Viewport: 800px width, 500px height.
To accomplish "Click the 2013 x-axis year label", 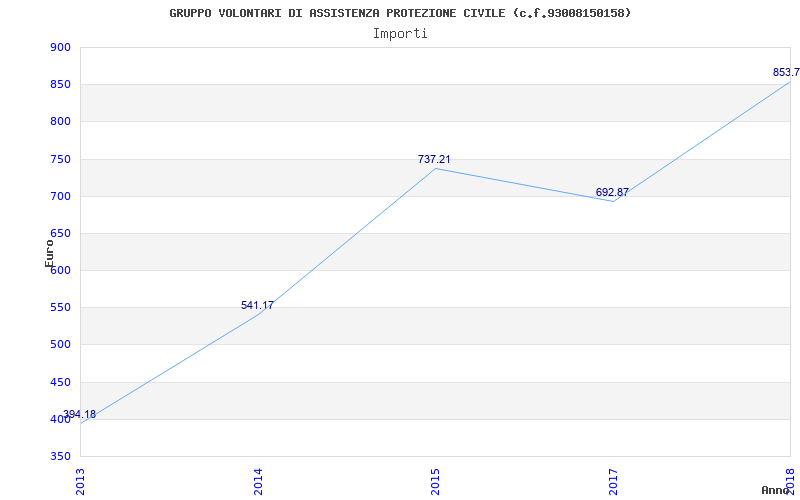I will tap(81, 479).
